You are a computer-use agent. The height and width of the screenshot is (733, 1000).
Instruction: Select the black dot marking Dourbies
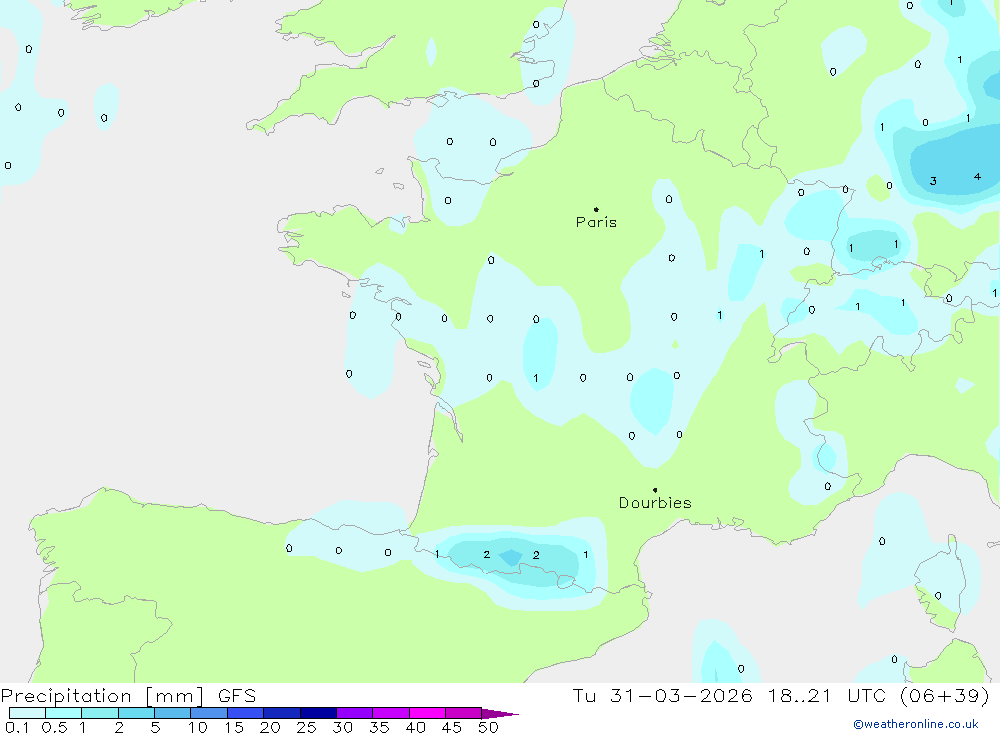(x=655, y=490)
